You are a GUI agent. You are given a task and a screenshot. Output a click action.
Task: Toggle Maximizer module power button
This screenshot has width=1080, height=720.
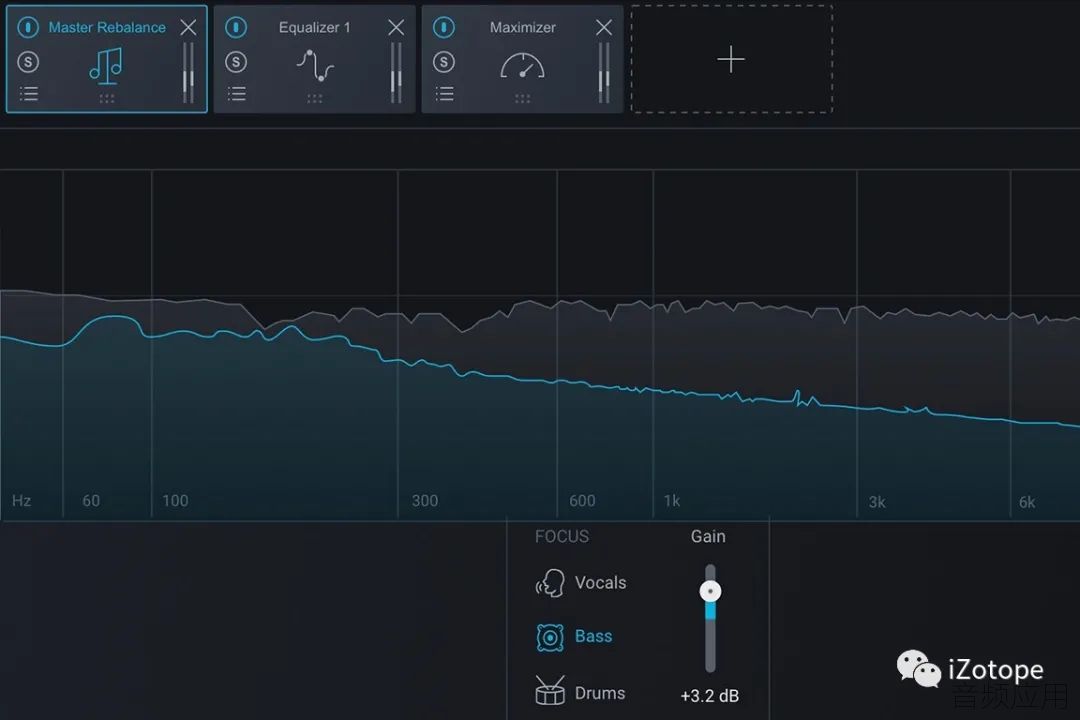pyautogui.click(x=444, y=28)
